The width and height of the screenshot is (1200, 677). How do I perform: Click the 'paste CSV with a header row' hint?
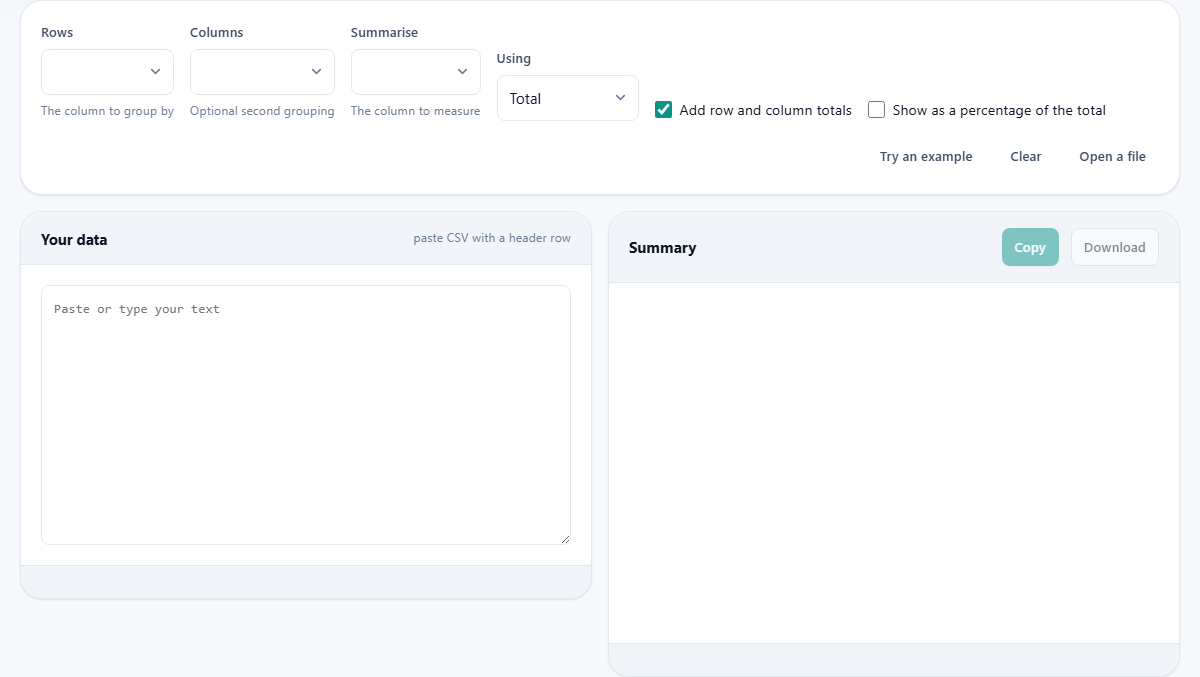(x=492, y=239)
